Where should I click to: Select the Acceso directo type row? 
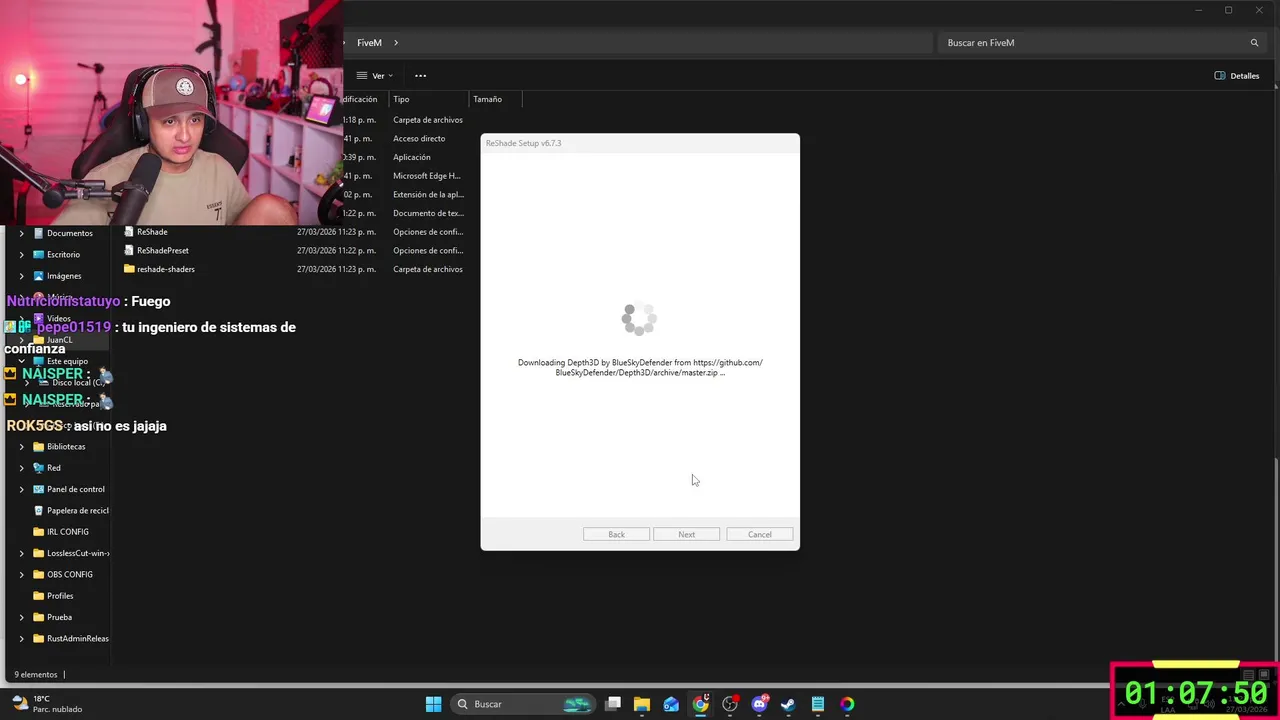tap(419, 139)
